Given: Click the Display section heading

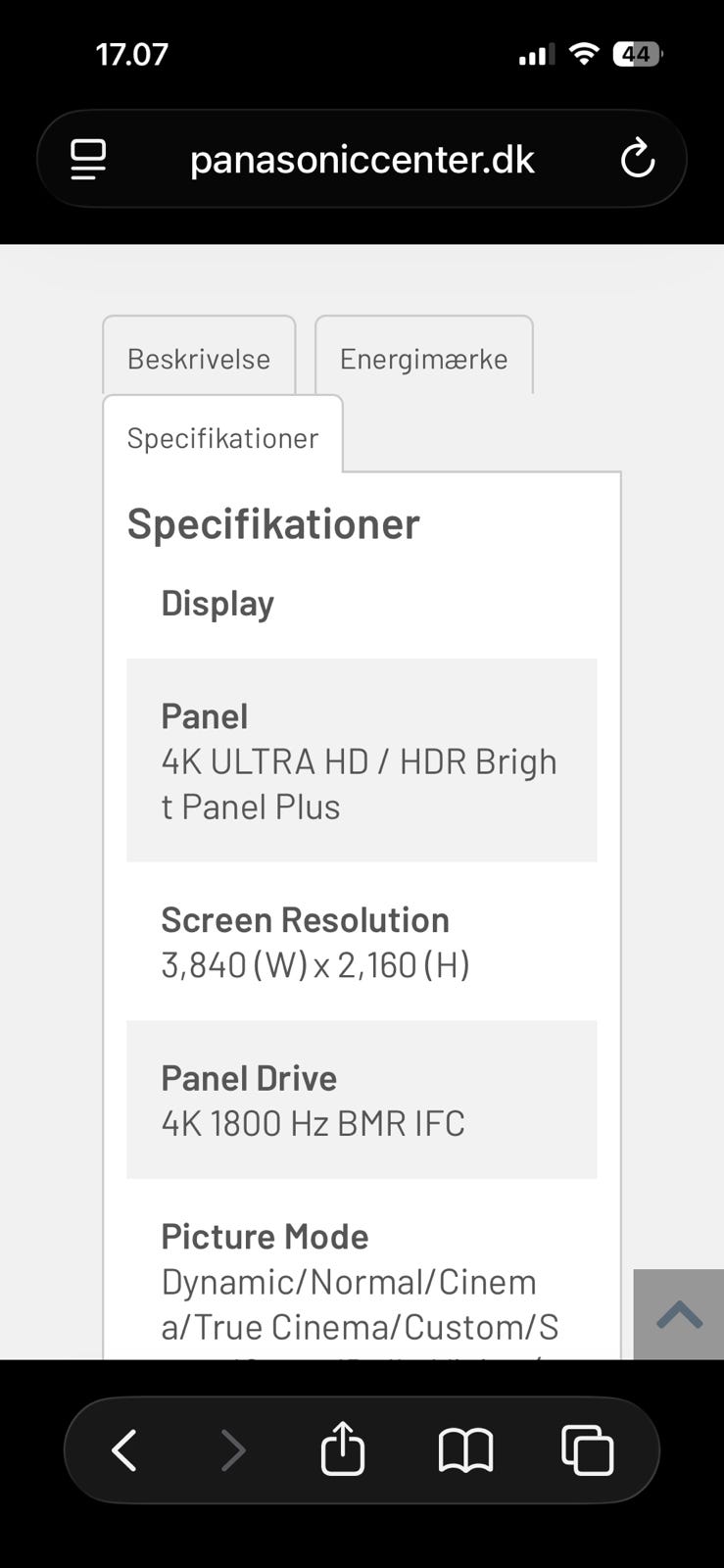Looking at the screenshot, I should [x=217, y=603].
